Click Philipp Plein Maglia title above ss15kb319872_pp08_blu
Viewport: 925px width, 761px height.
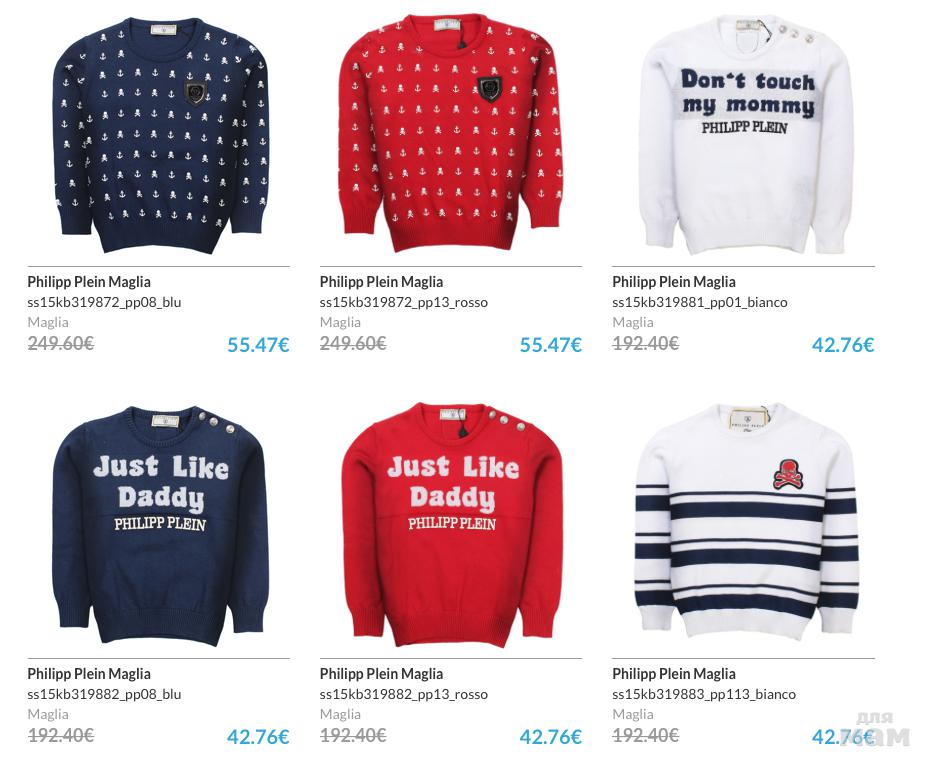tap(89, 282)
